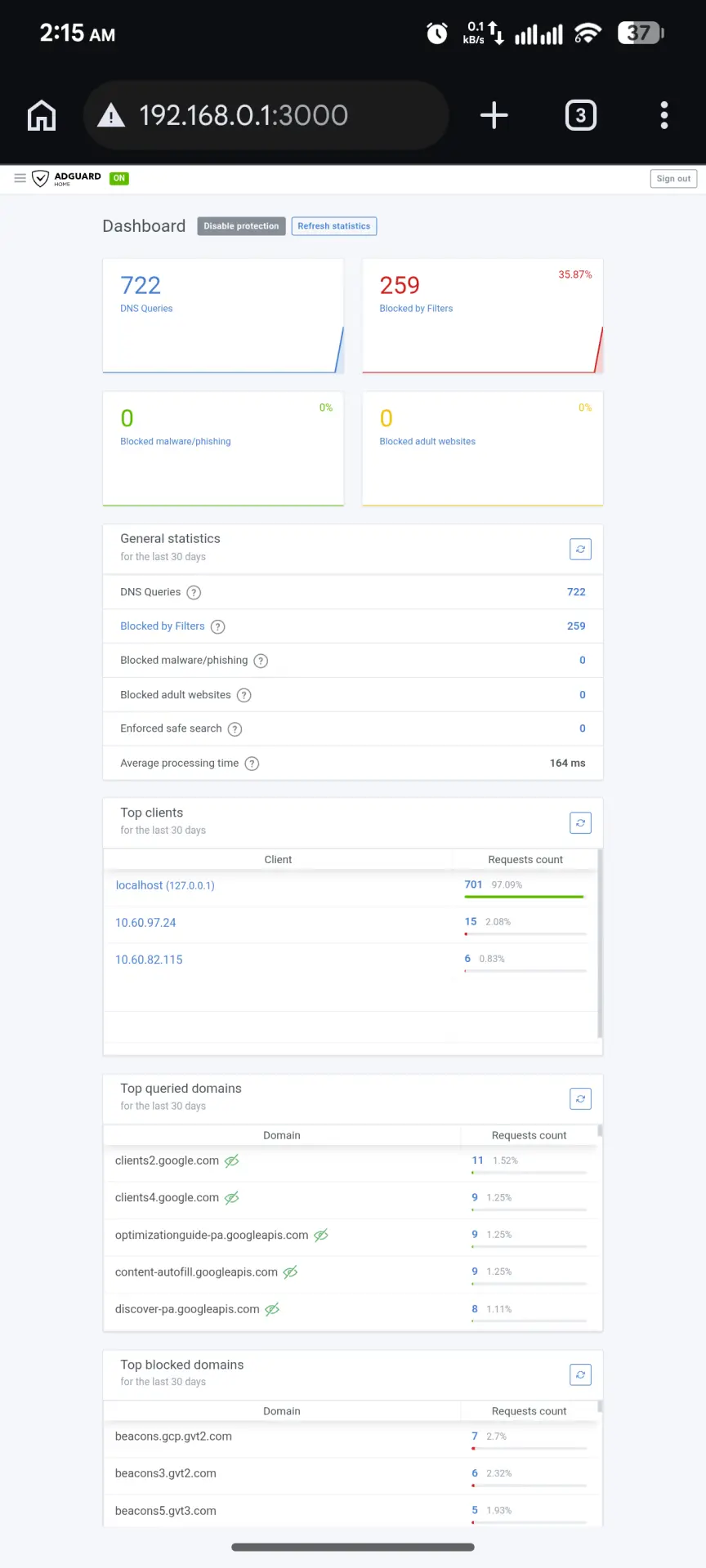Image resolution: width=706 pixels, height=1568 pixels.
Task: Refresh the General statistics card
Action: [x=580, y=550]
